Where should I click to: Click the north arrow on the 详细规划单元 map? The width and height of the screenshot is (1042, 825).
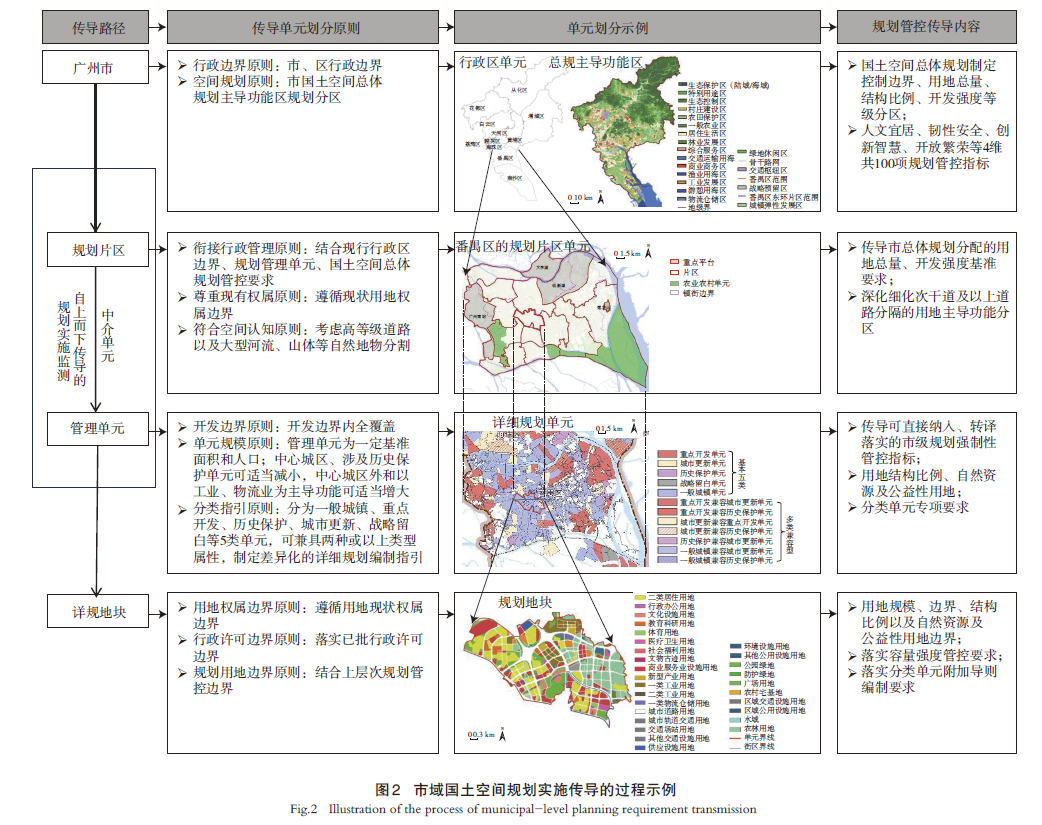[634, 427]
